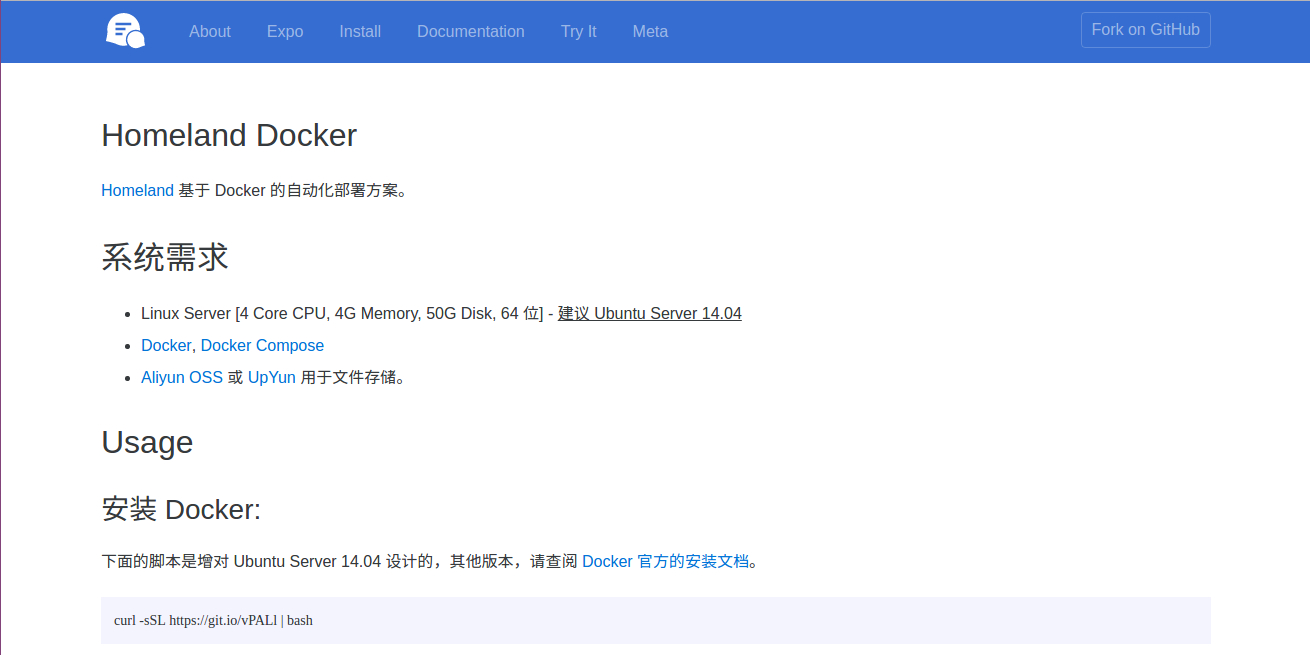Click the Usage heading
Screen dimensions: 1310x655
[147, 442]
